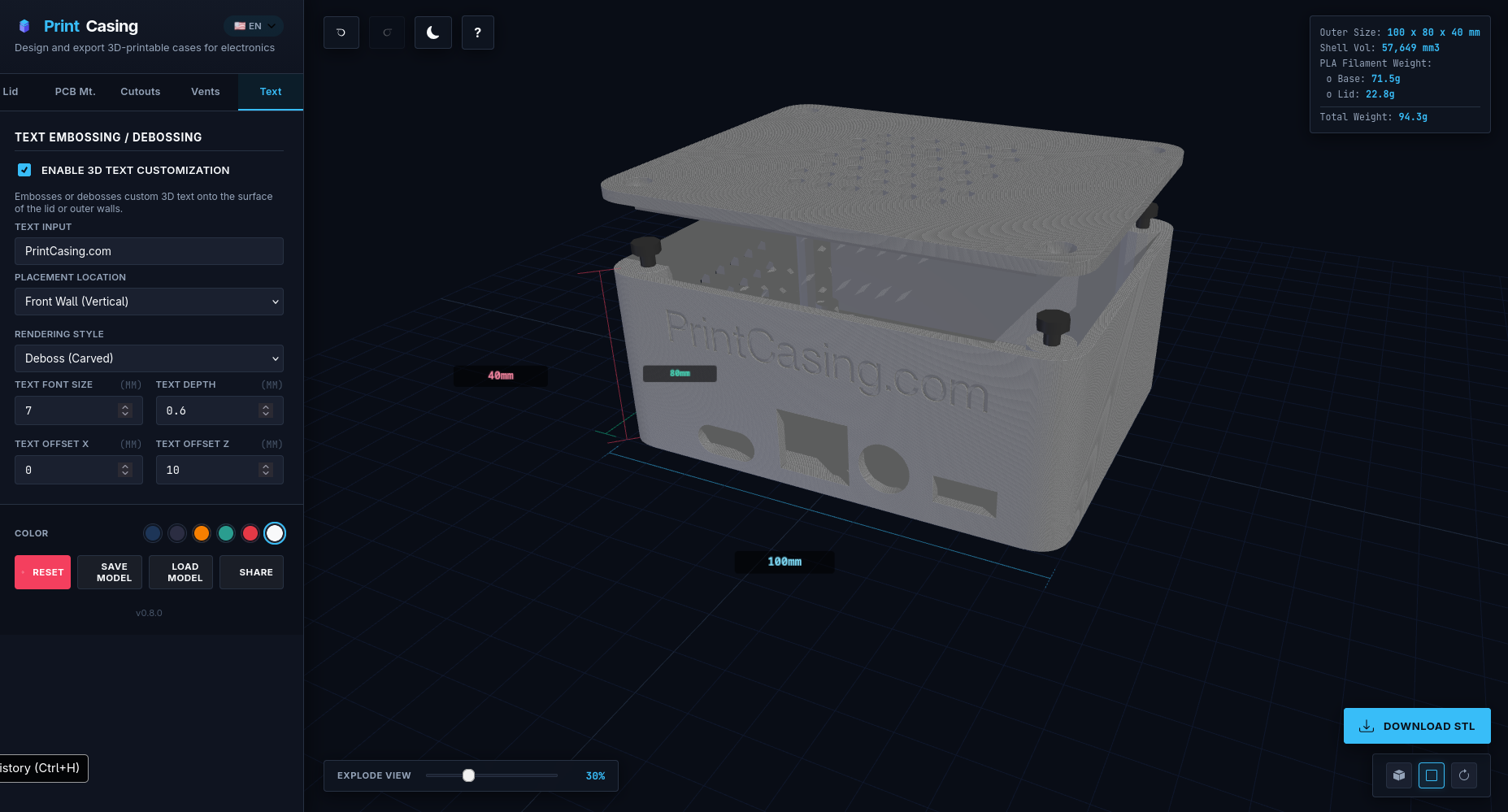Click the 80mm dimension label

680,373
